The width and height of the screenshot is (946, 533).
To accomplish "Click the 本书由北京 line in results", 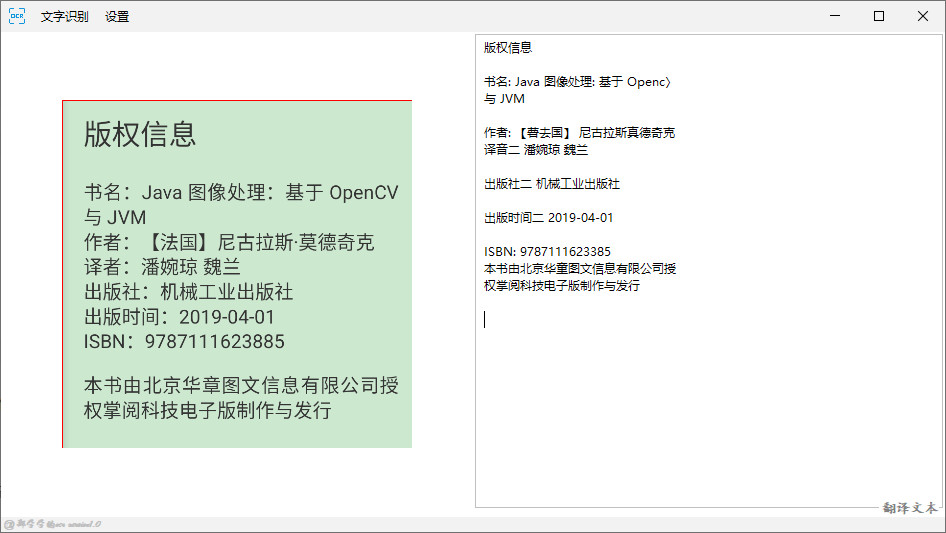I will pos(580,268).
